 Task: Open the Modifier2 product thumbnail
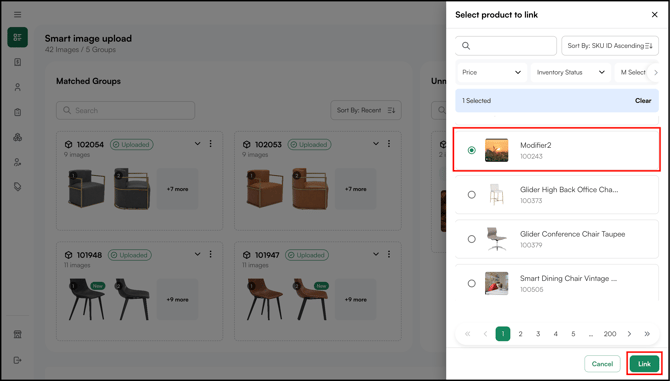pos(497,150)
